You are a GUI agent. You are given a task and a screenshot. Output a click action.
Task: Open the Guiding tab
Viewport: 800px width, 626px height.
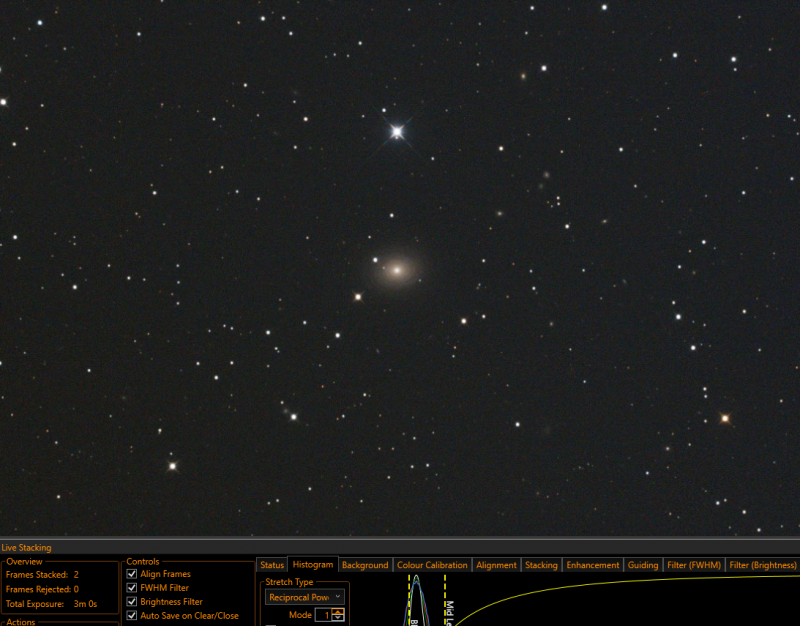(x=643, y=565)
